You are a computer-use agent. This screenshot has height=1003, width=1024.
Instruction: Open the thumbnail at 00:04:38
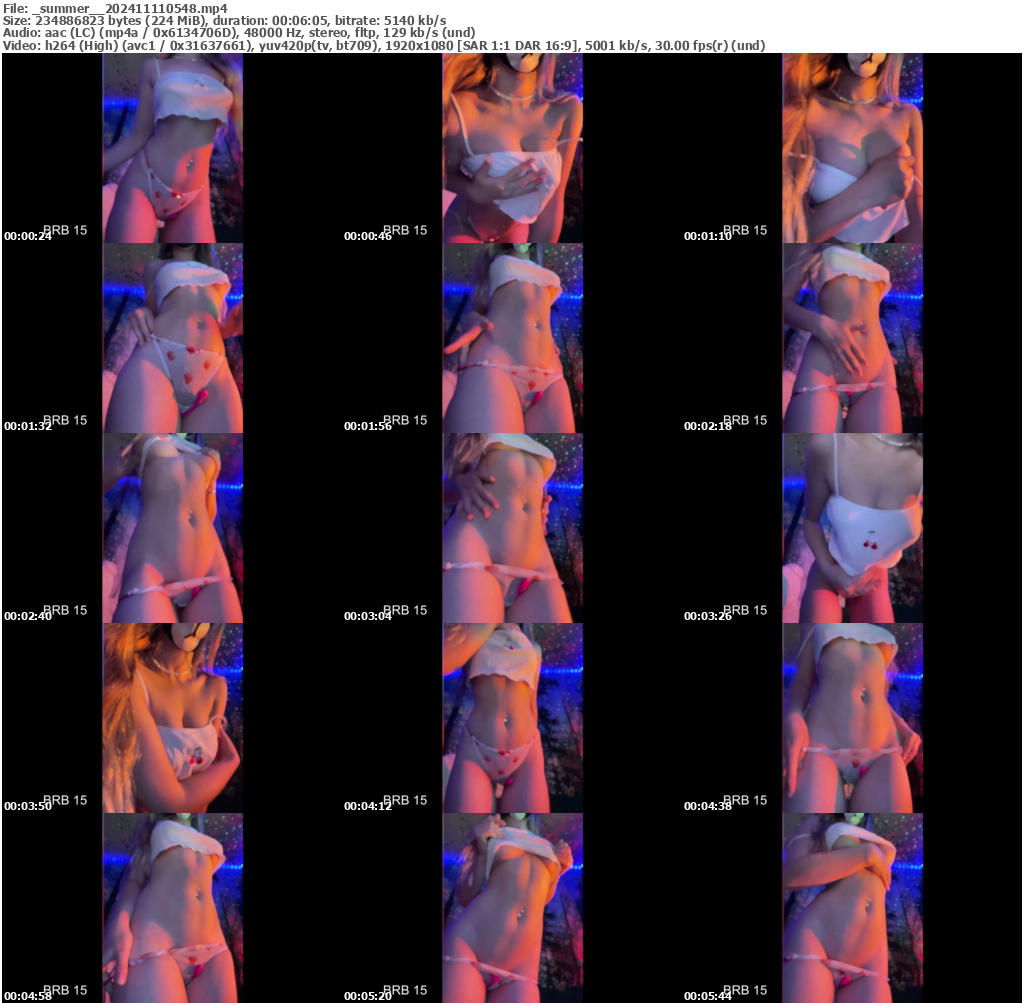click(853, 717)
